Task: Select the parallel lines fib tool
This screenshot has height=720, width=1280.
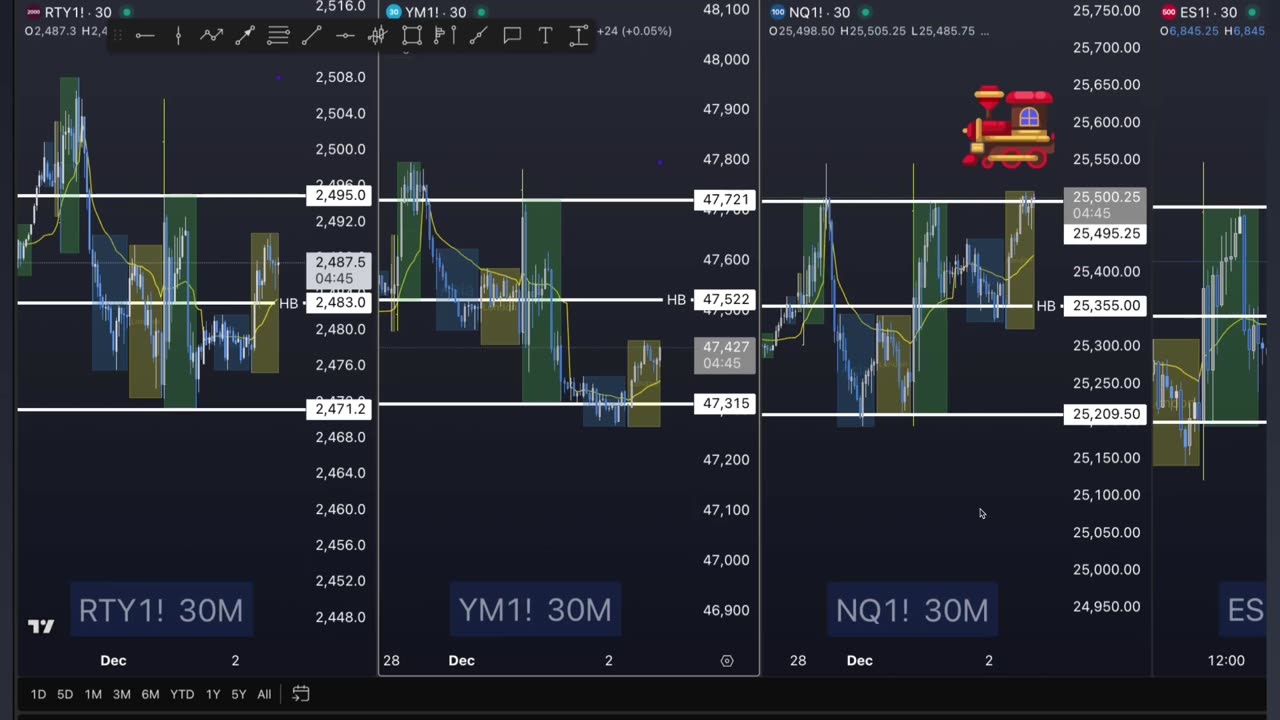Action: 278,36
